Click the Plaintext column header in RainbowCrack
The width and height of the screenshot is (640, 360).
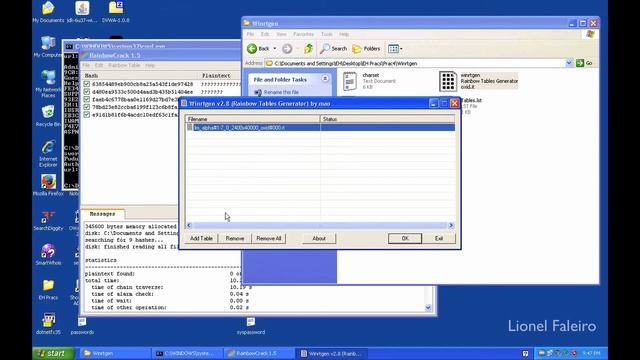point(220,76)
